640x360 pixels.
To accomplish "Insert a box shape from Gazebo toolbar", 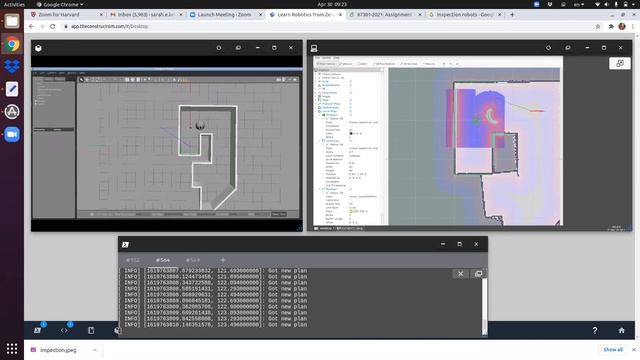I will pyautogui.click(x=127, y=80).
